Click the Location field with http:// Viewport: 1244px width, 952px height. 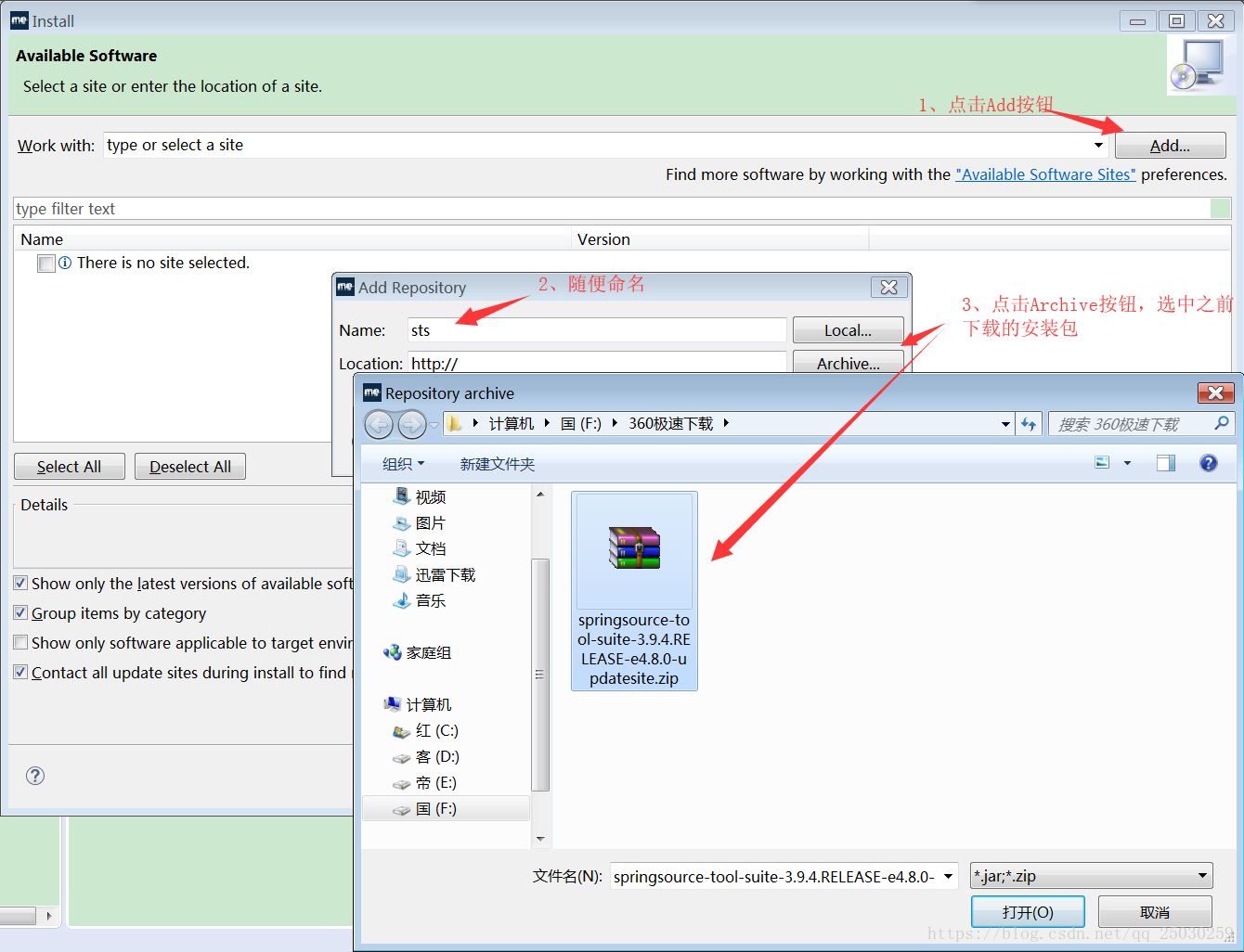[x=597, y=363]
